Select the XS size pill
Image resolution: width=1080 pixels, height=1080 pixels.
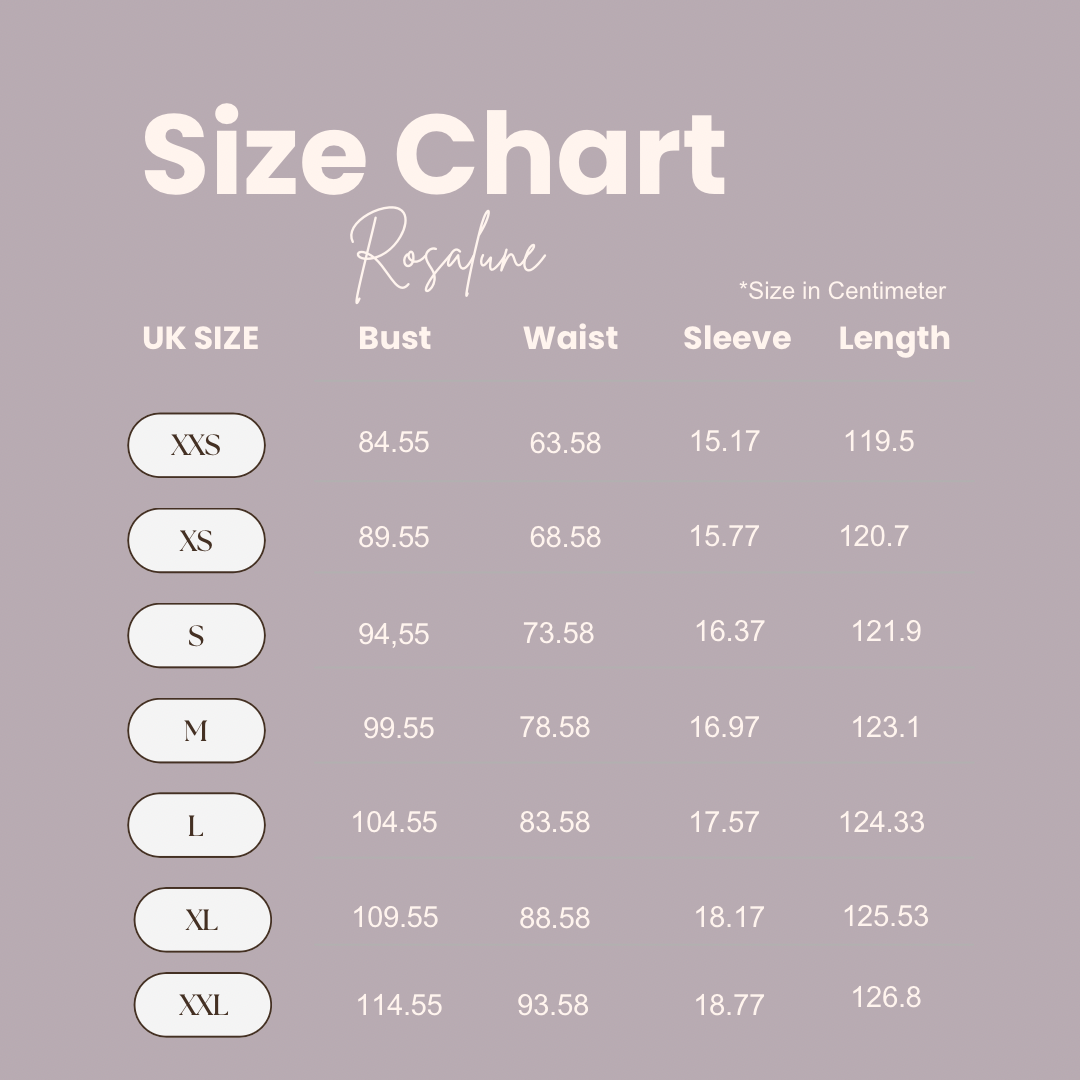pos(196,541)
